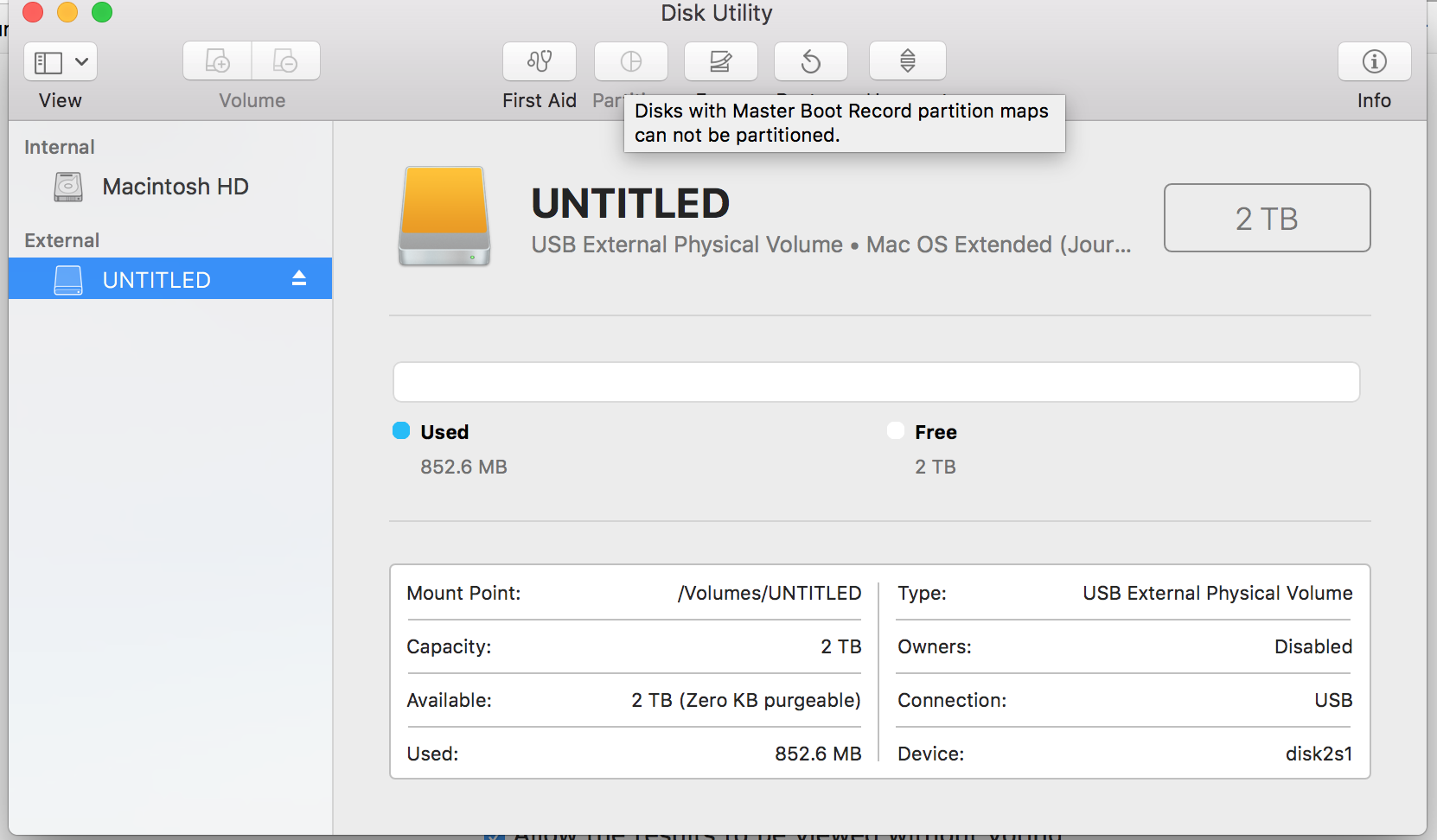The image size is (1437, 840).
Task: Click the Owners Disabled value
Action: point(1313,646)
